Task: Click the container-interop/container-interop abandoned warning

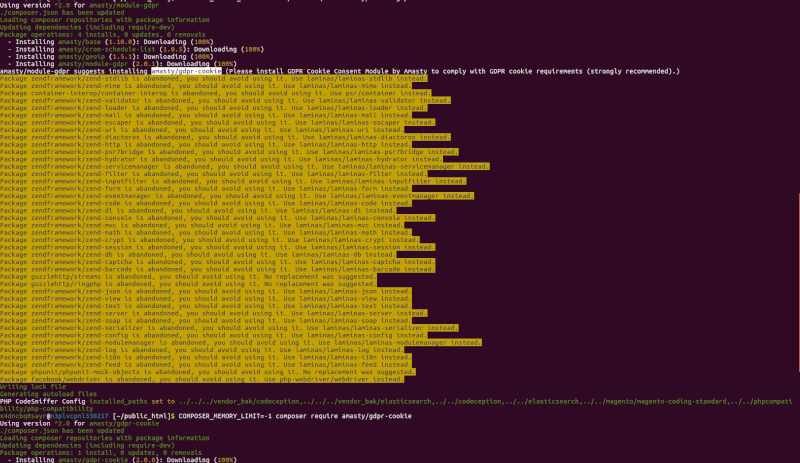Action: click(215, 93)
